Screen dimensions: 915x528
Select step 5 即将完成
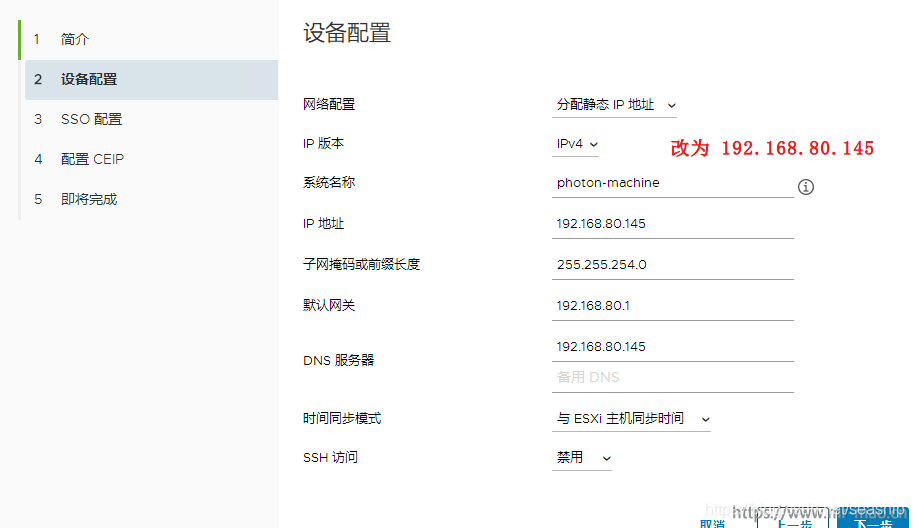[151, 199]
